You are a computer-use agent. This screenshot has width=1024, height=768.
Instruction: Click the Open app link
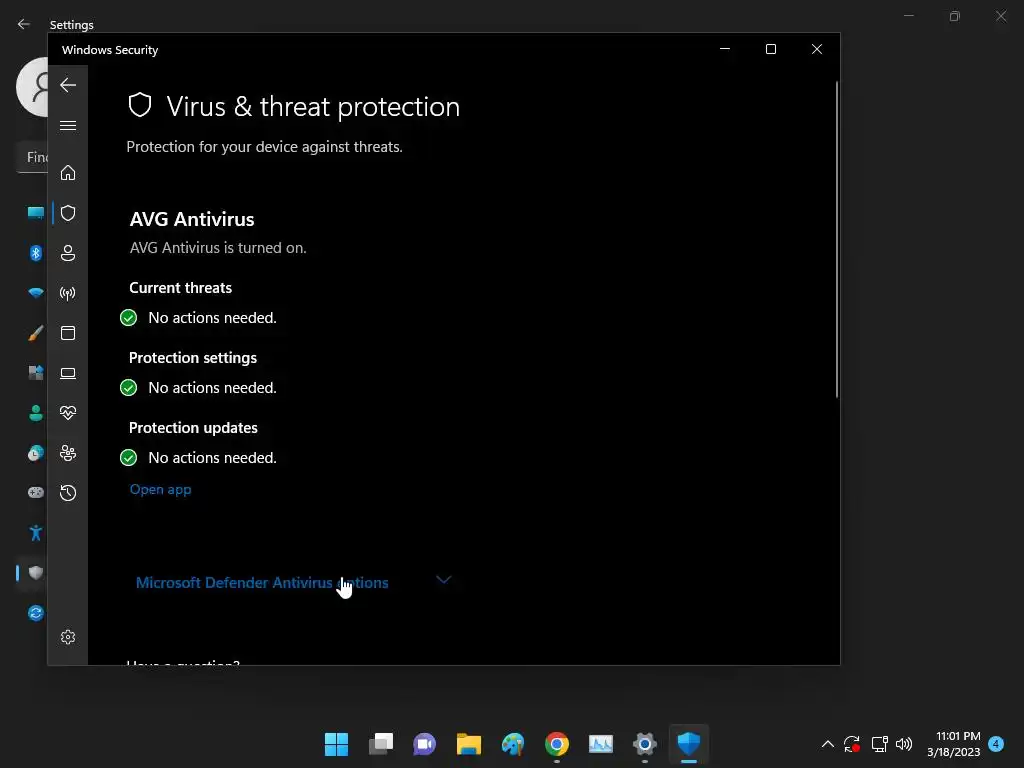pyautogui.click(x=161, y=489)
